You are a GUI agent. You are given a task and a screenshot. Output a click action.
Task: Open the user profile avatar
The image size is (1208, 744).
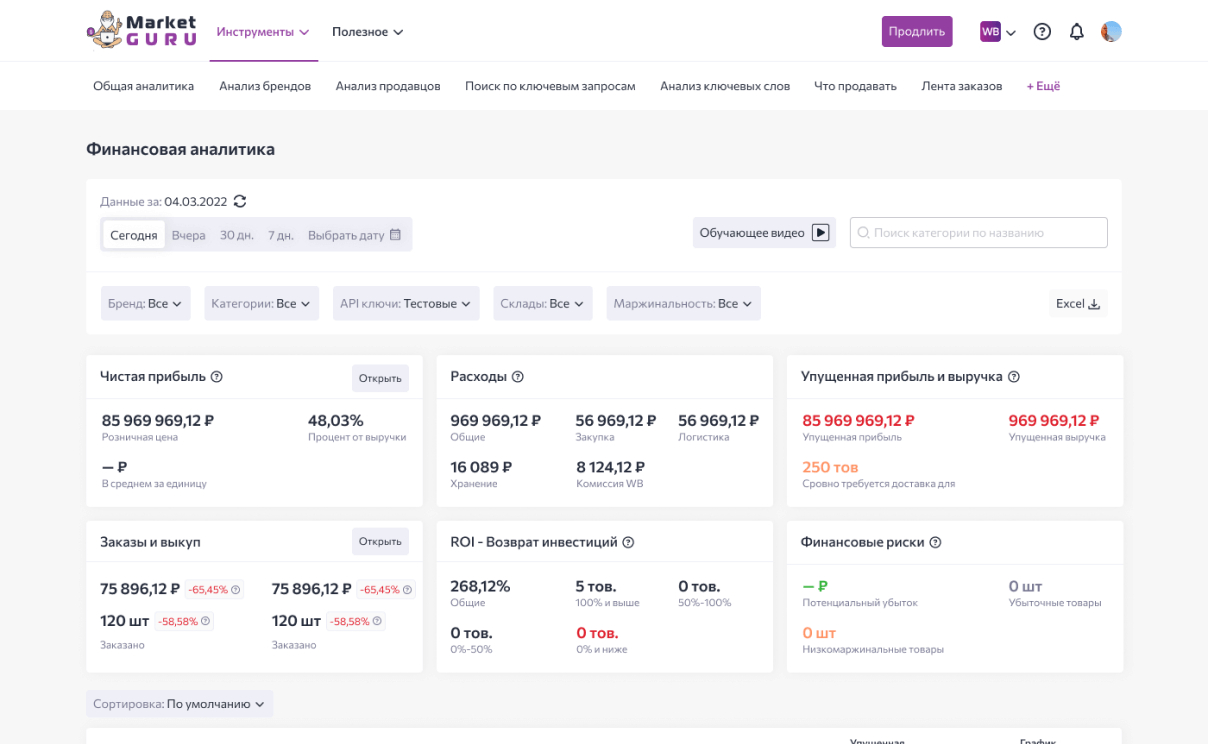coord(1111,32)
